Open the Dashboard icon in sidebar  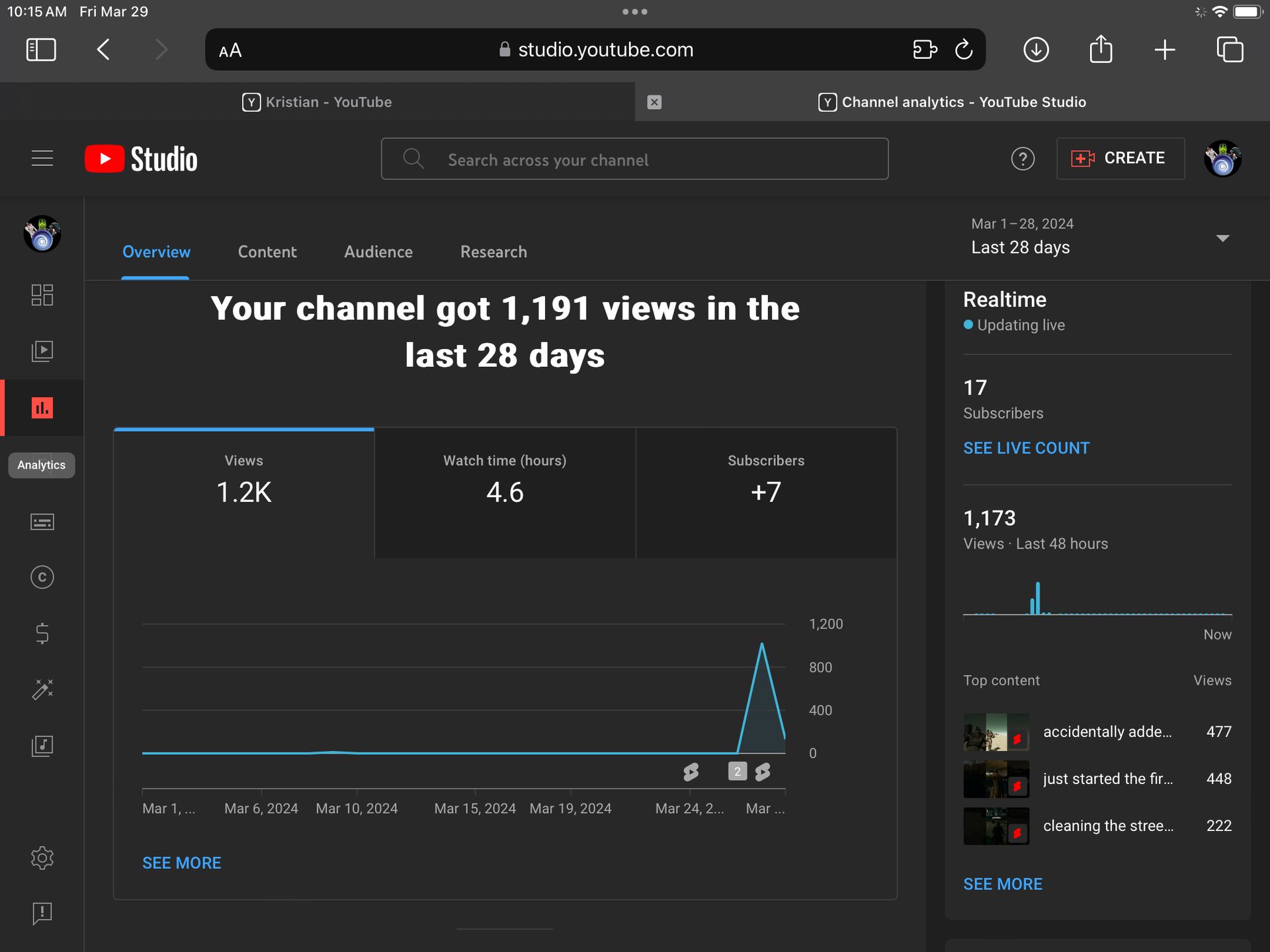click(42, 295)
